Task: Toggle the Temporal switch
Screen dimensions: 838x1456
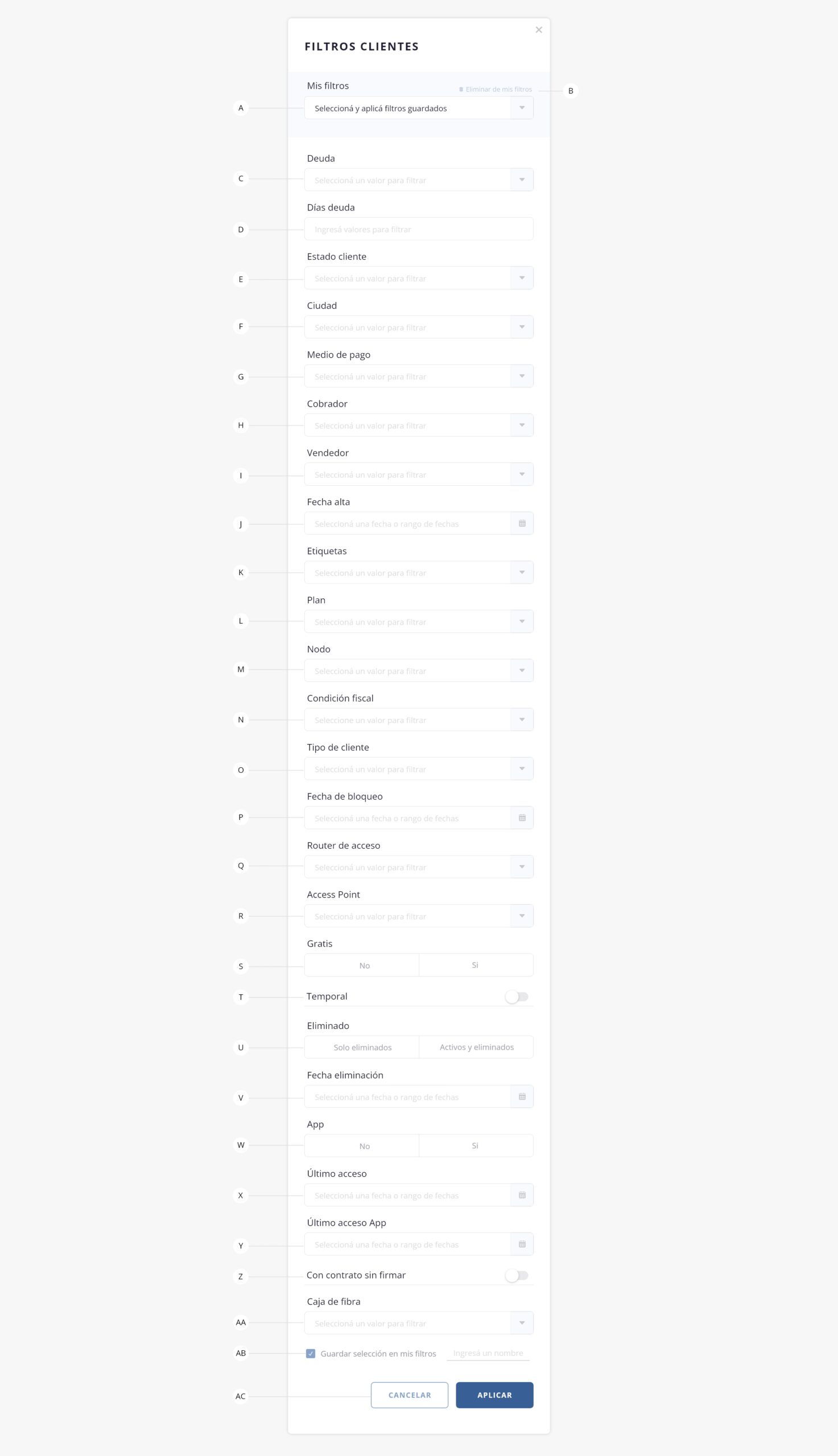Action: pyautogui.click(x=516, y=996)
